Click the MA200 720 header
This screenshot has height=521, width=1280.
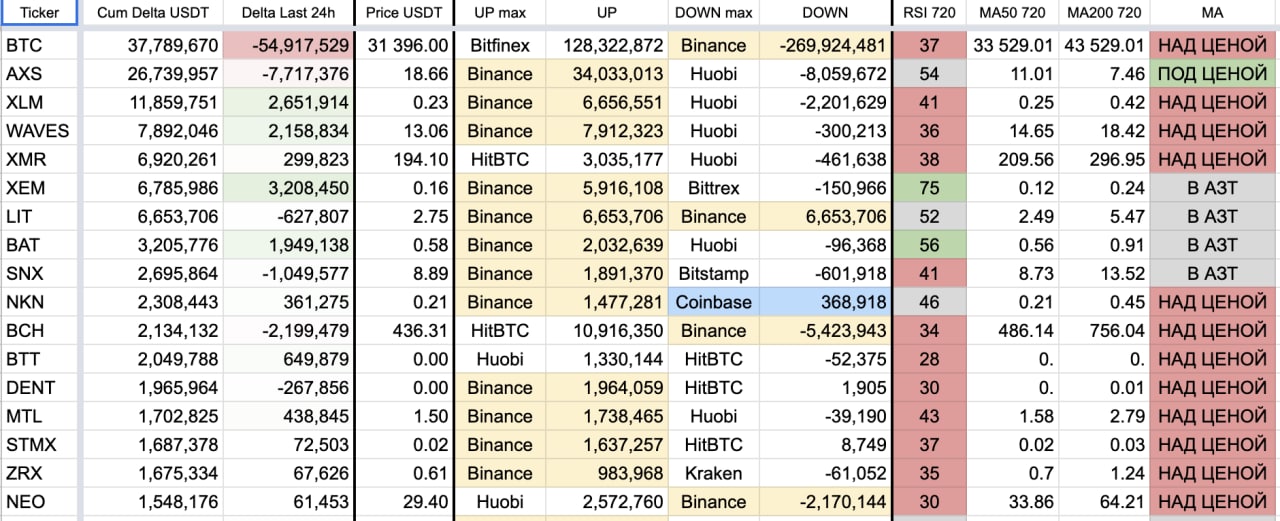1104,14
